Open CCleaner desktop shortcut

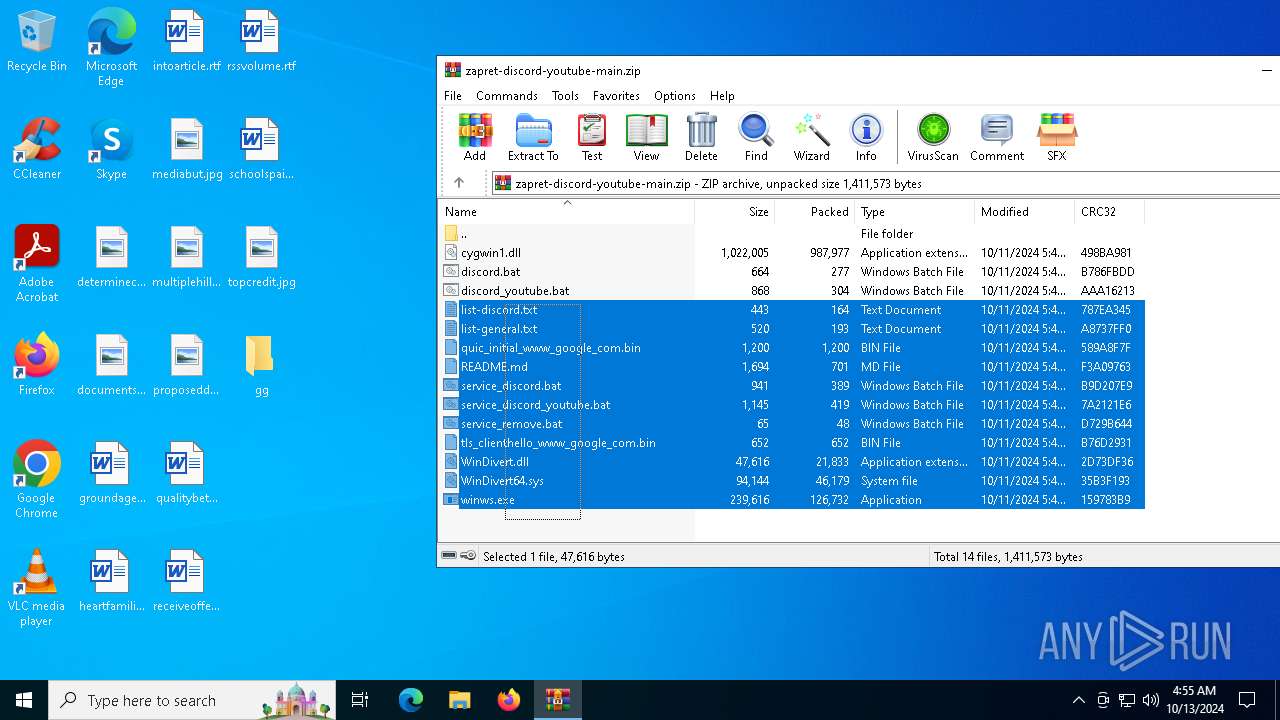point(37,149)
